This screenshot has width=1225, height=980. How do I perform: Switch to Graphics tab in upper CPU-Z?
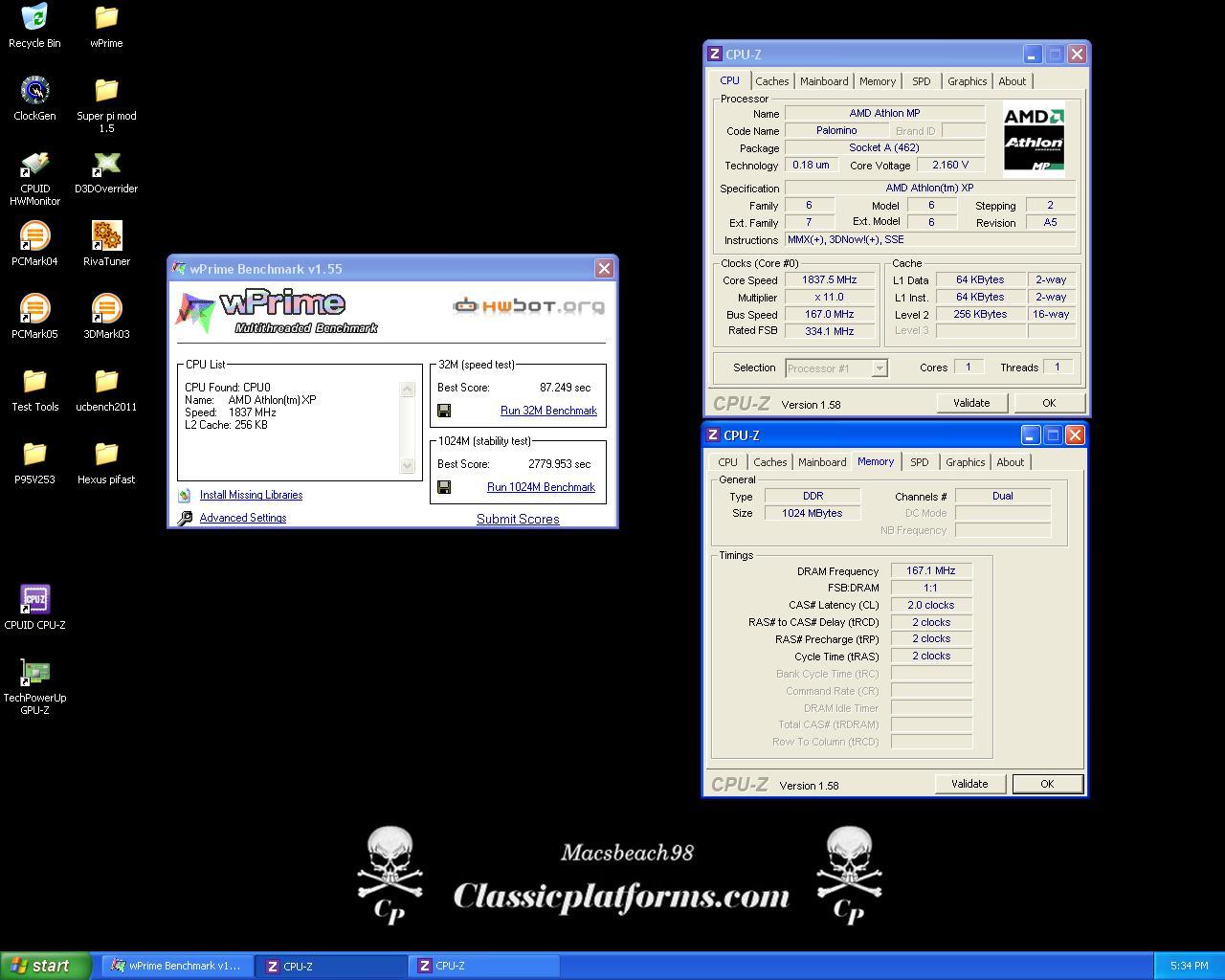(968, 81)
